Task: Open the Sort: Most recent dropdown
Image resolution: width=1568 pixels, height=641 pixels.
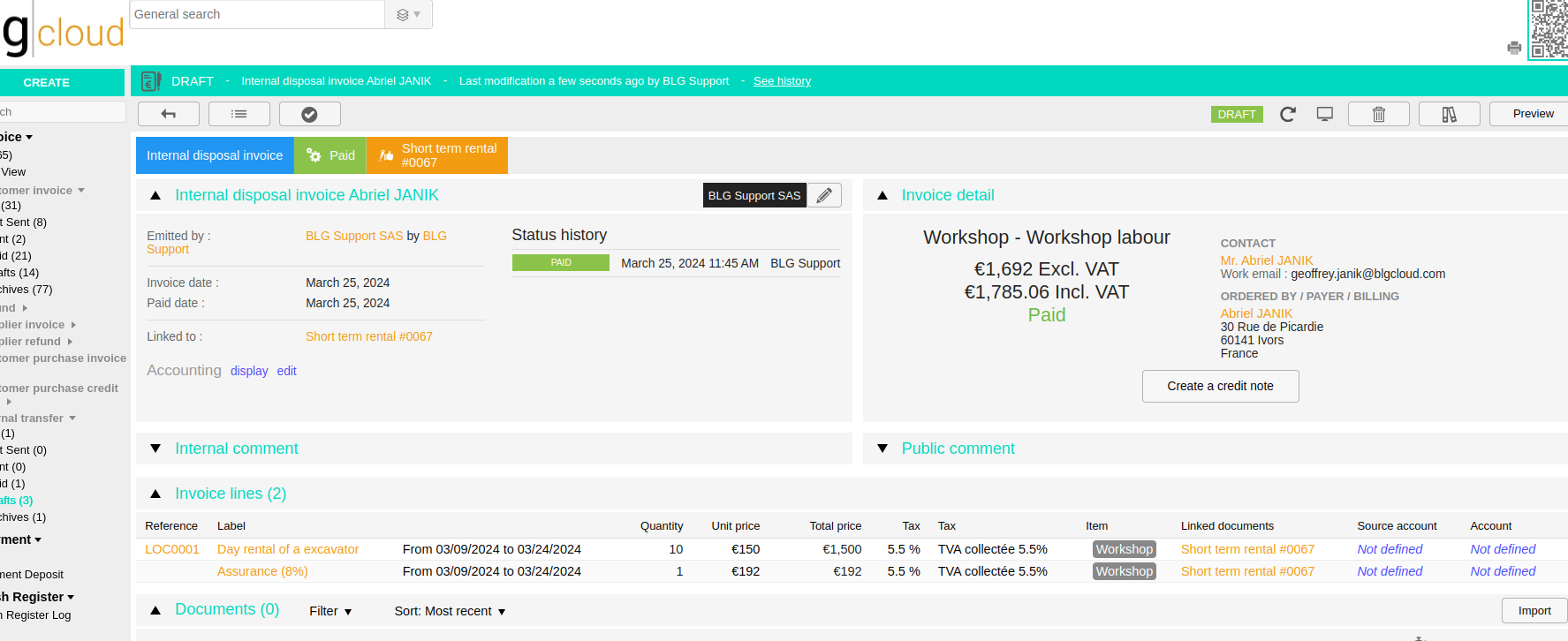Action: pyautogui.click(x=450, y=611)
